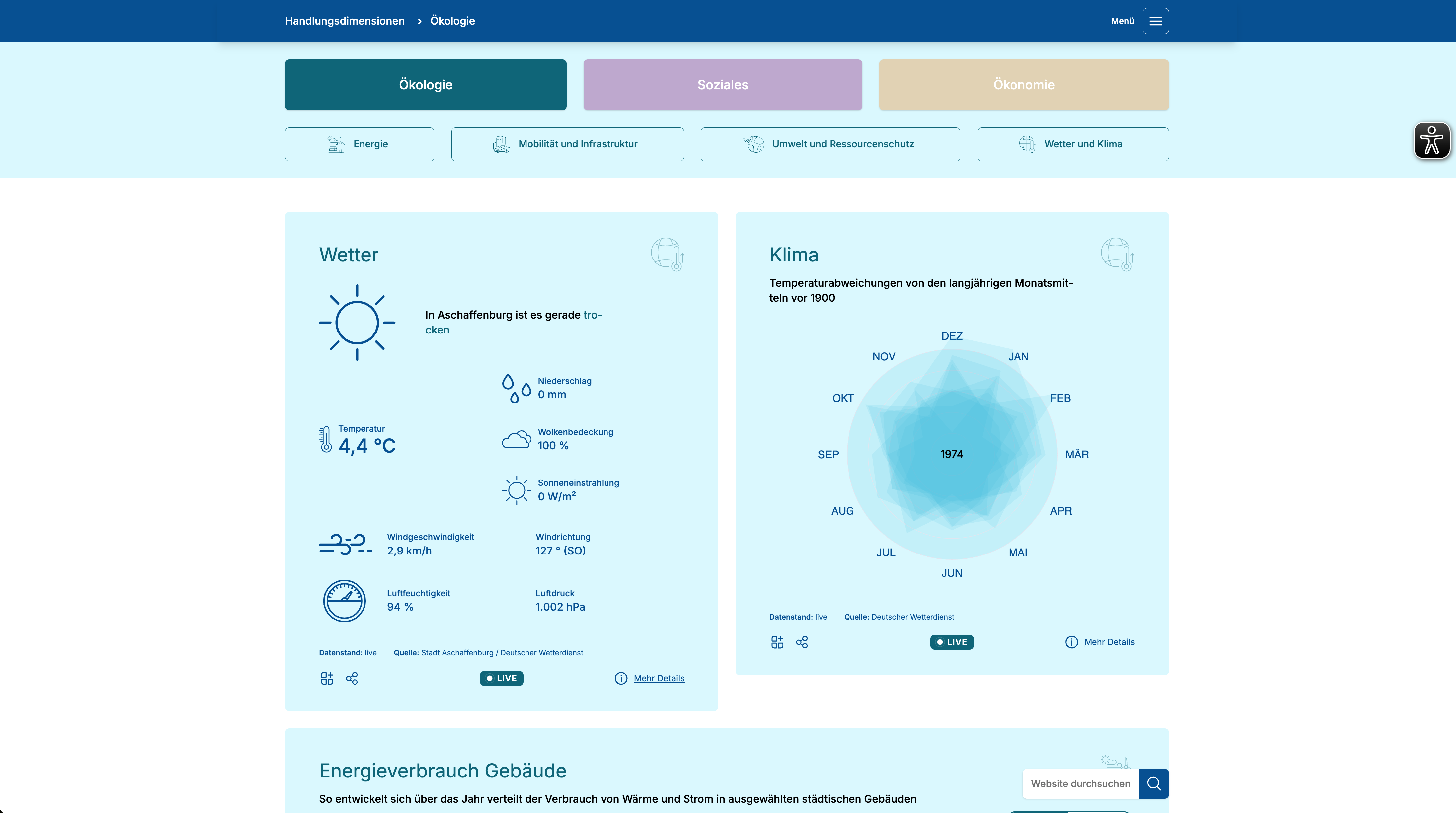
Task: Switch to the Soziales dimension tab
Action: click(723, 85)
